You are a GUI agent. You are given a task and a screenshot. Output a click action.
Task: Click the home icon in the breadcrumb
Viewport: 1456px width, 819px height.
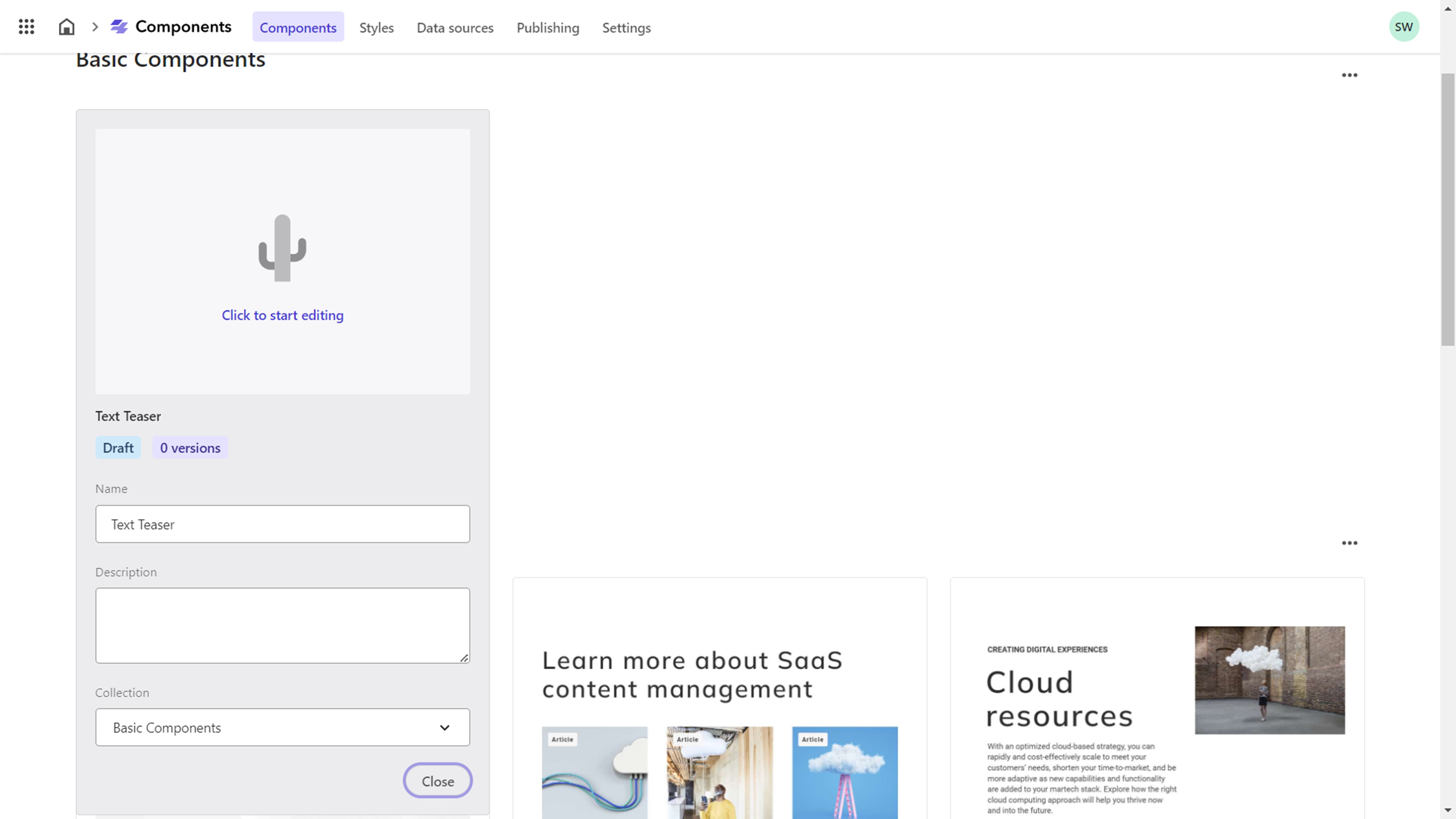66,27
